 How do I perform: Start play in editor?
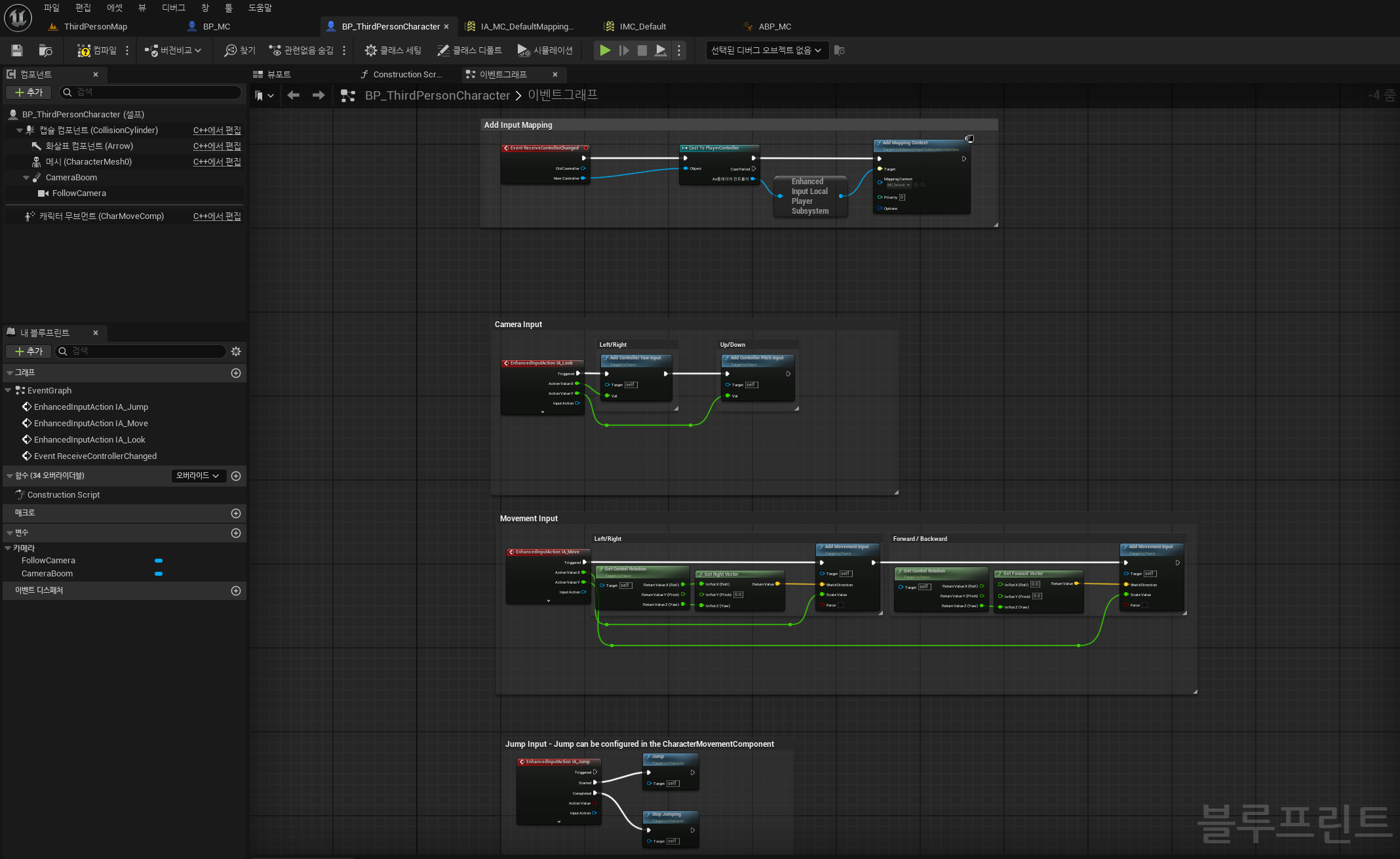(605, 50)
